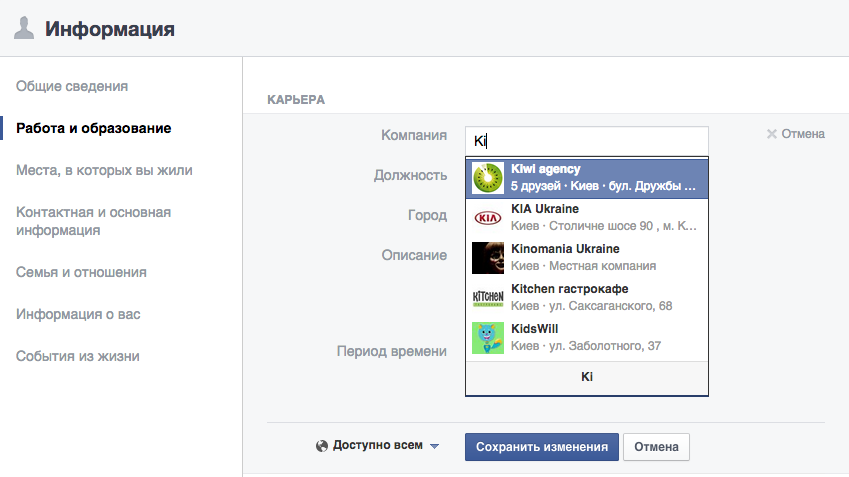
Task: Click into the Компания input field
Action: (587, 141)
